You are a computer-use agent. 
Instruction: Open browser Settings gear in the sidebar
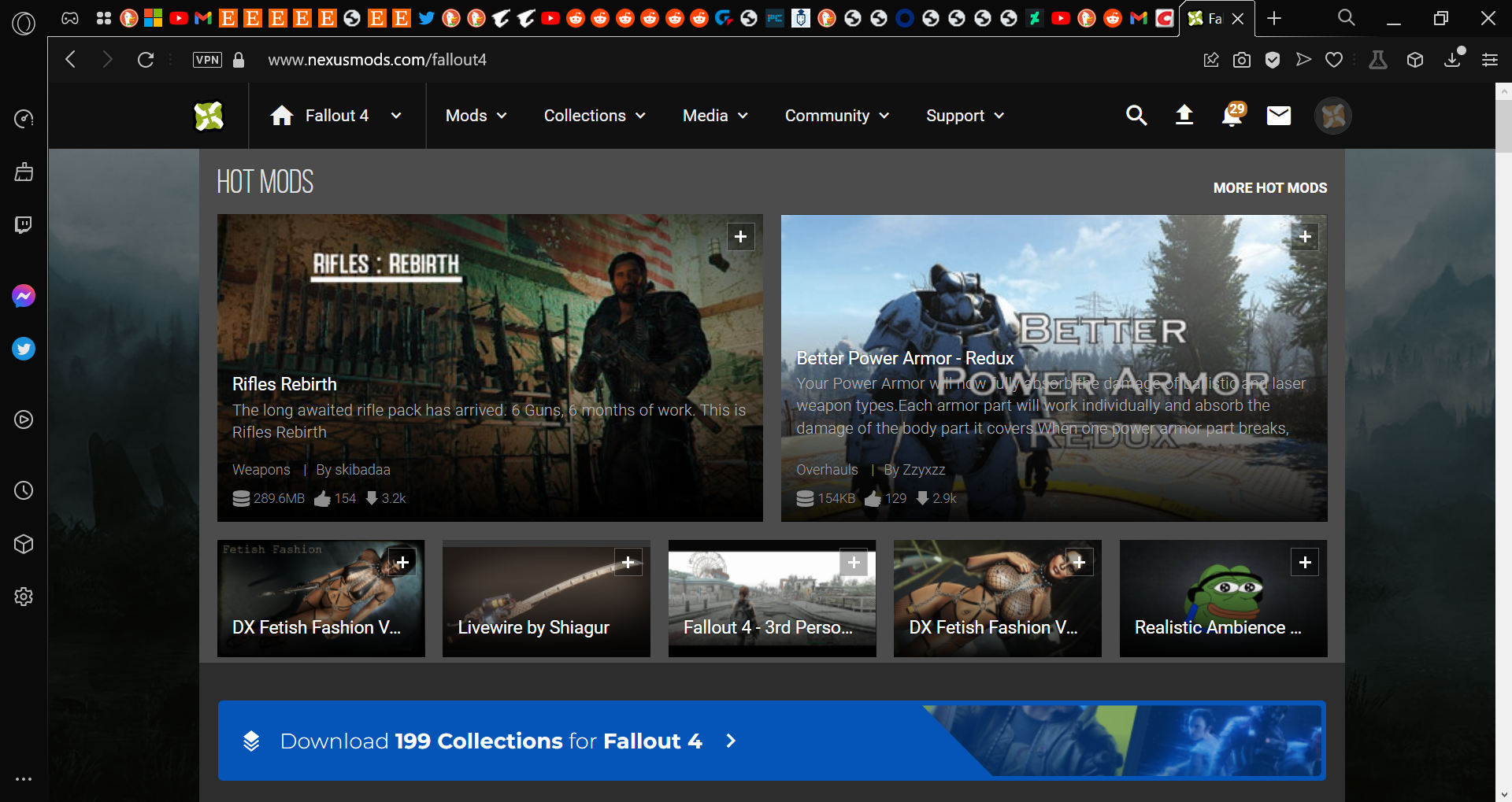pos(24,597)
